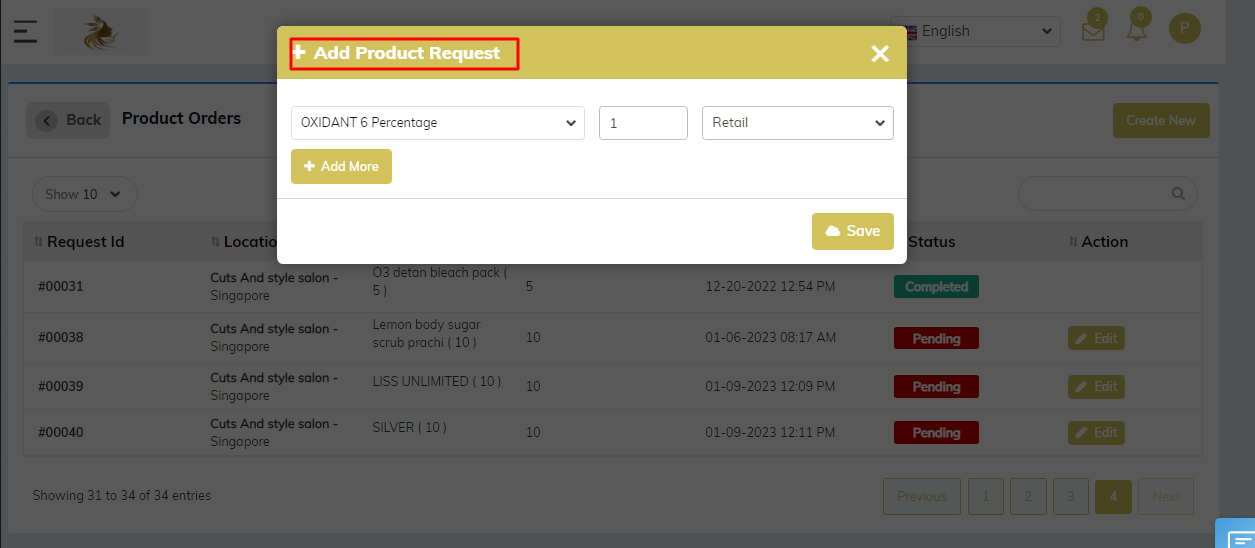Select current page 4
1255x548 pixels.
point(1113,496)
